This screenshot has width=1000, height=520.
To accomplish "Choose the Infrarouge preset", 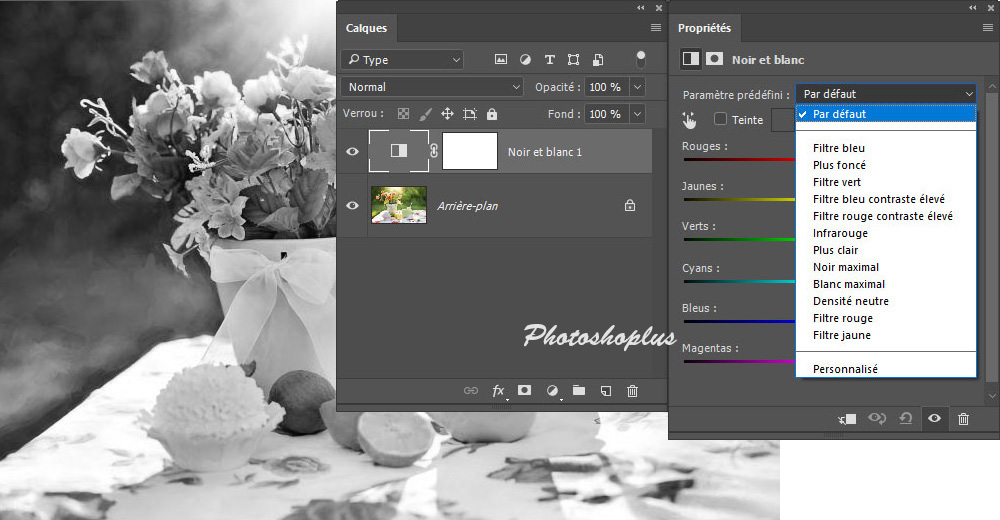I will (x=840, y=233).
